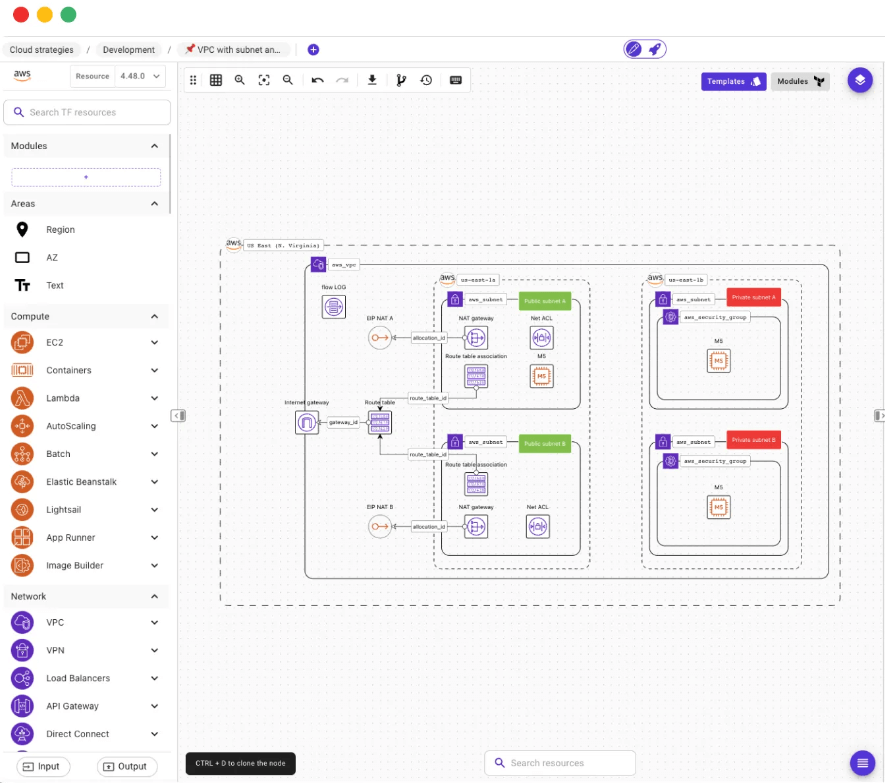Screen dimensions: 885x783
Task: Click the Resource tab label
Action: 93,76
